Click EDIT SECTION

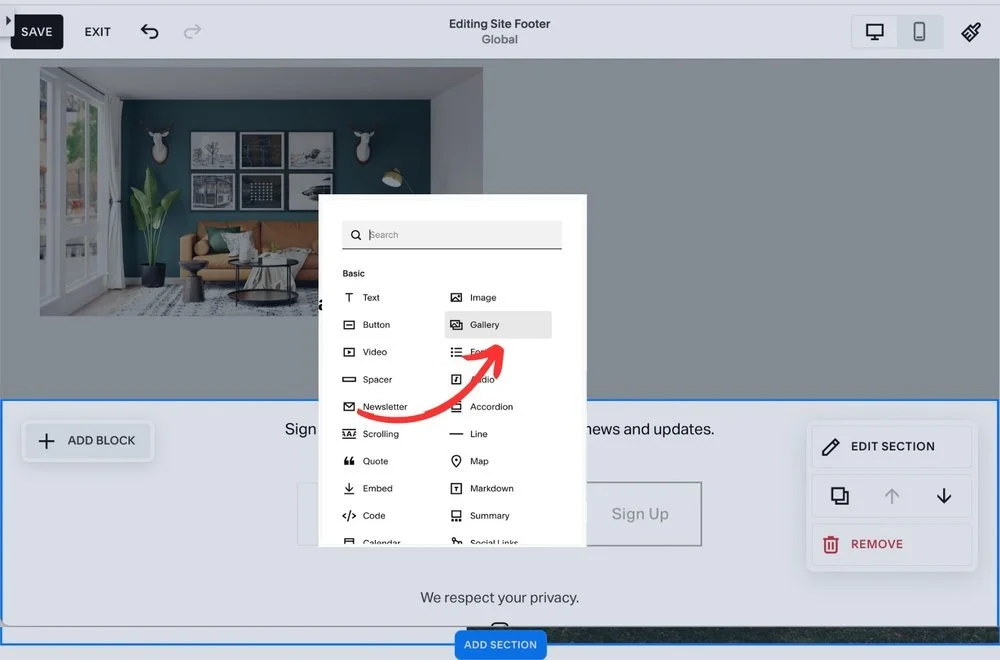[x=892, y=447]
